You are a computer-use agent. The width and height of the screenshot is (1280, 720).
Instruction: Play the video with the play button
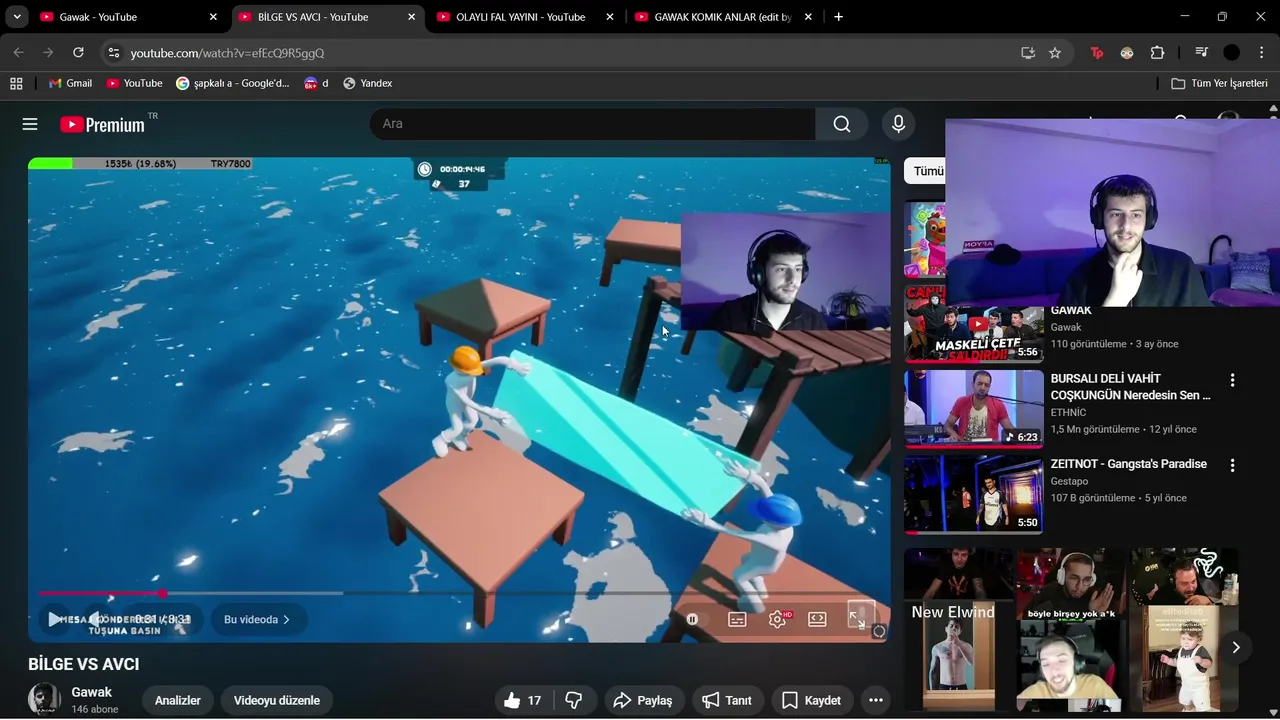tap(55, 620)
